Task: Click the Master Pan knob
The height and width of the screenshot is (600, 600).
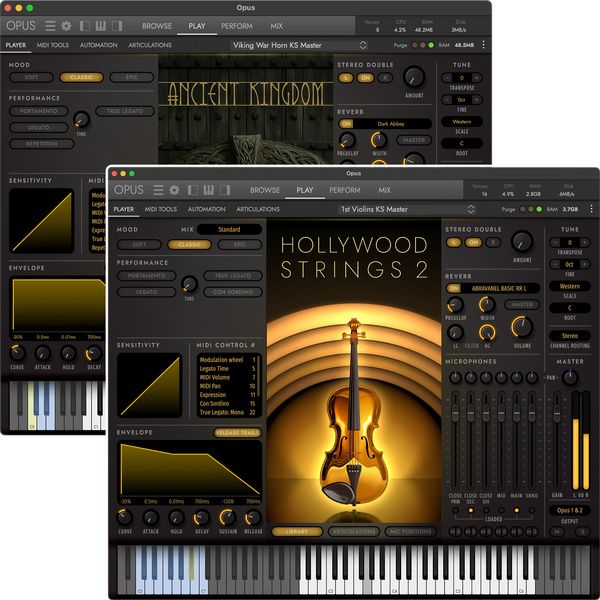Action: click(570, 377)
